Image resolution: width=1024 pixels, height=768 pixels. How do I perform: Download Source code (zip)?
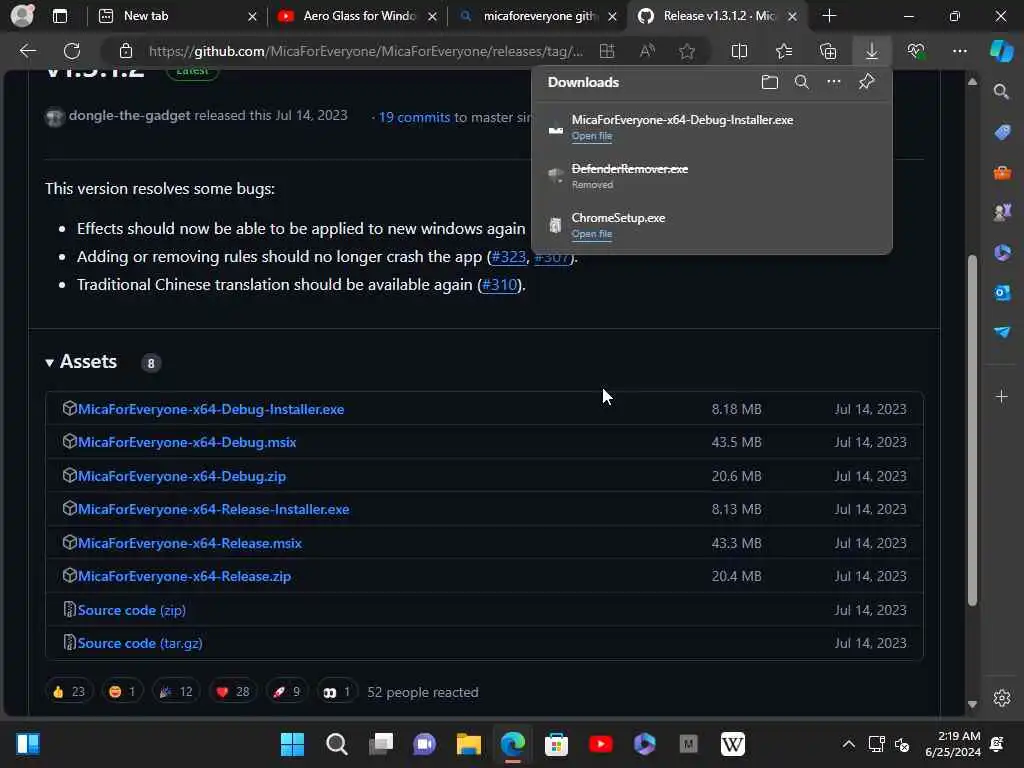pos(131,610)
